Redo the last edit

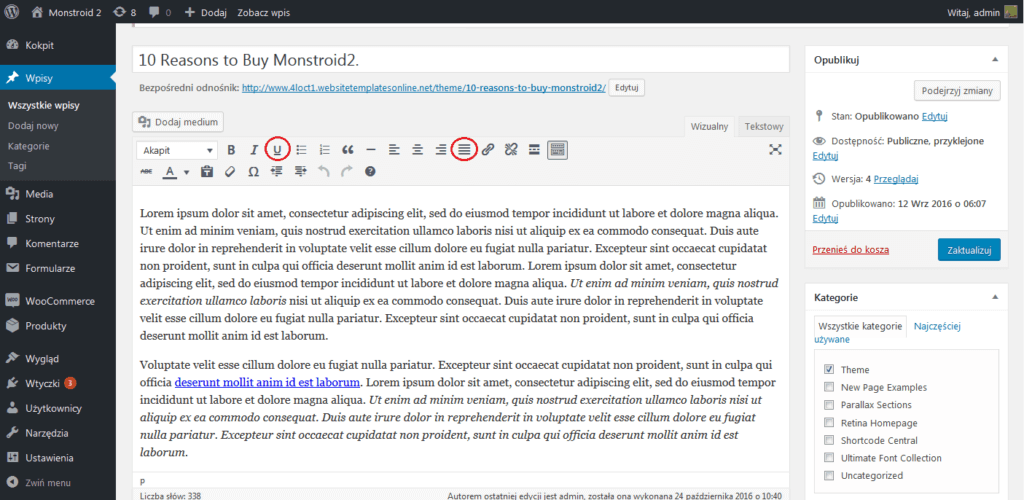click(x=347, y=172)
